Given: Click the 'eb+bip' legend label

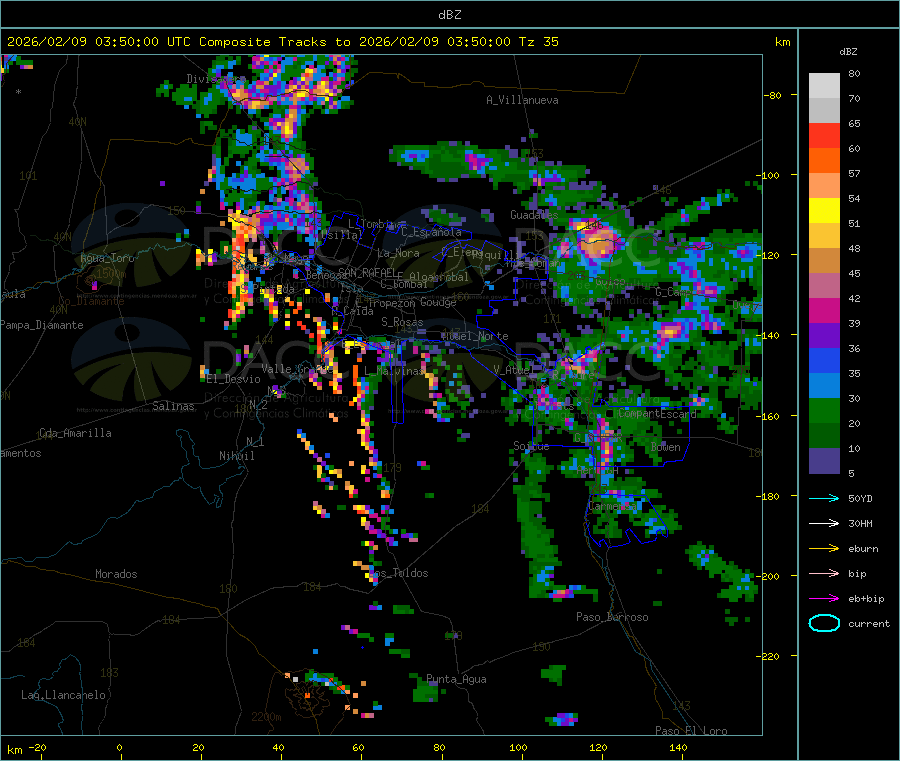Looking at the screenshot, I should coord(866,599).
